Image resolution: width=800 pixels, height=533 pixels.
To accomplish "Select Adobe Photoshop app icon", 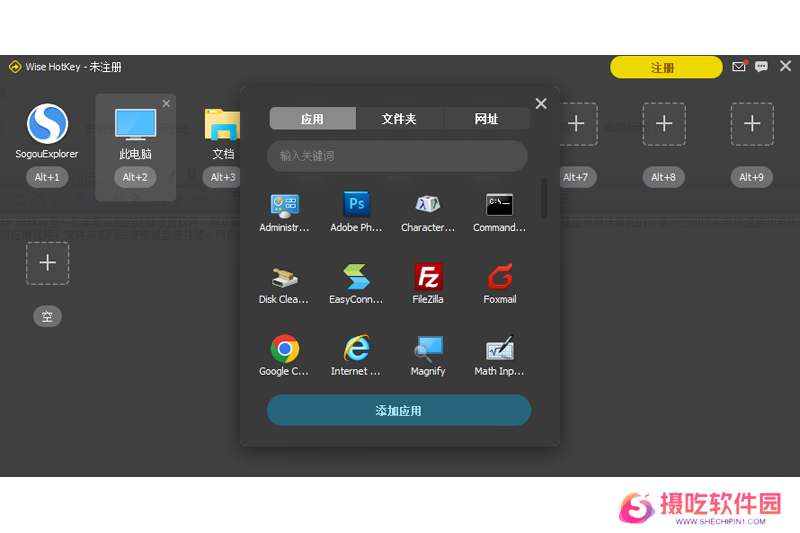I will (x=356, y=205).
